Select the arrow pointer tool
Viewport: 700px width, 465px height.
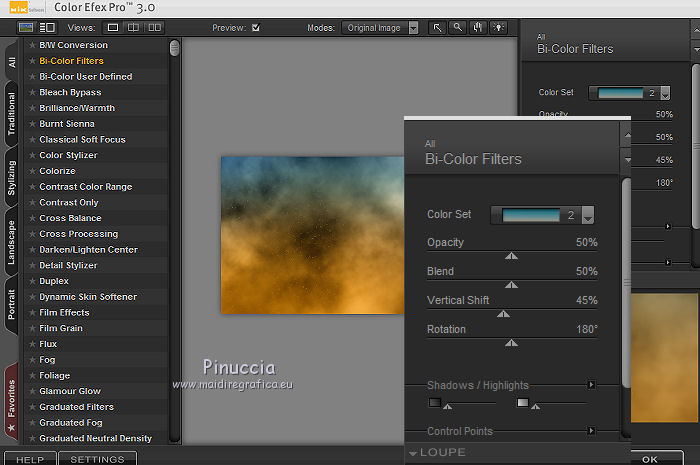click(438, 28)
